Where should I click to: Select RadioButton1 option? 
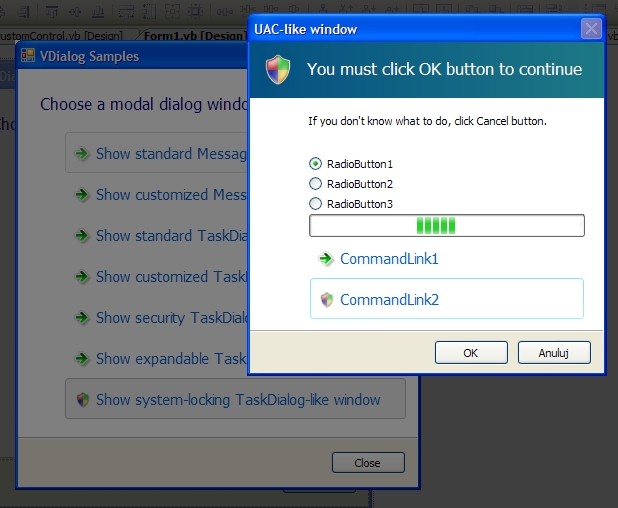351,164
